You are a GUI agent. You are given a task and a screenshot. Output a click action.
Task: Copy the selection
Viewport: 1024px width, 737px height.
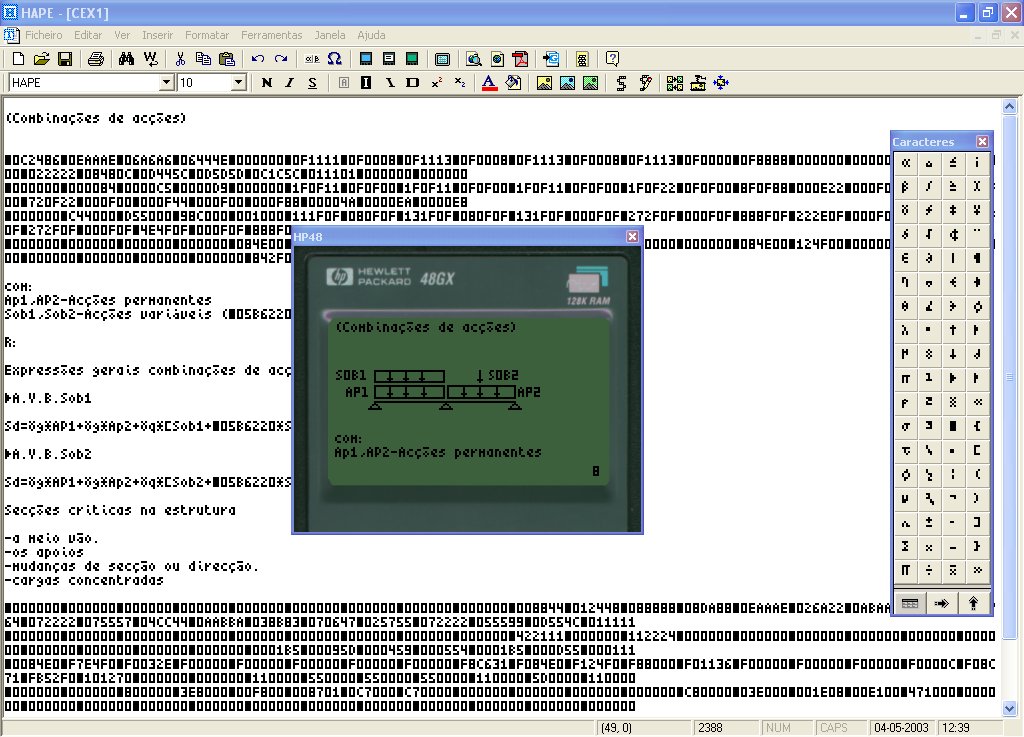pyautogui.click(x=203, y=59)
